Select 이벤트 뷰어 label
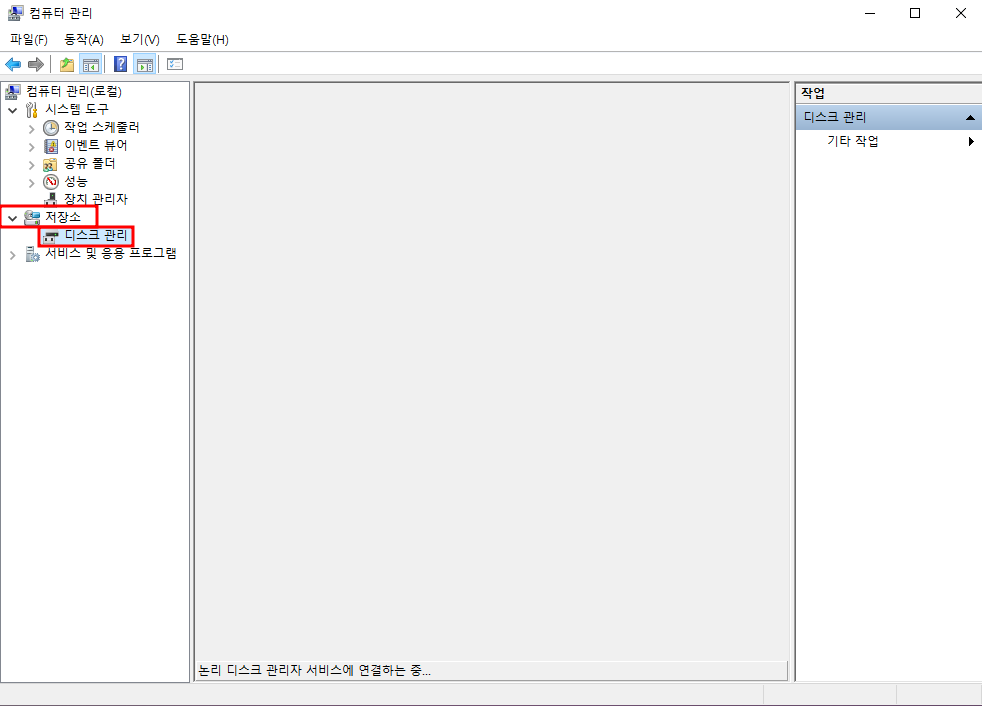Image resolution: width=982 pixels, height=706 pixels. click(96, 145)
